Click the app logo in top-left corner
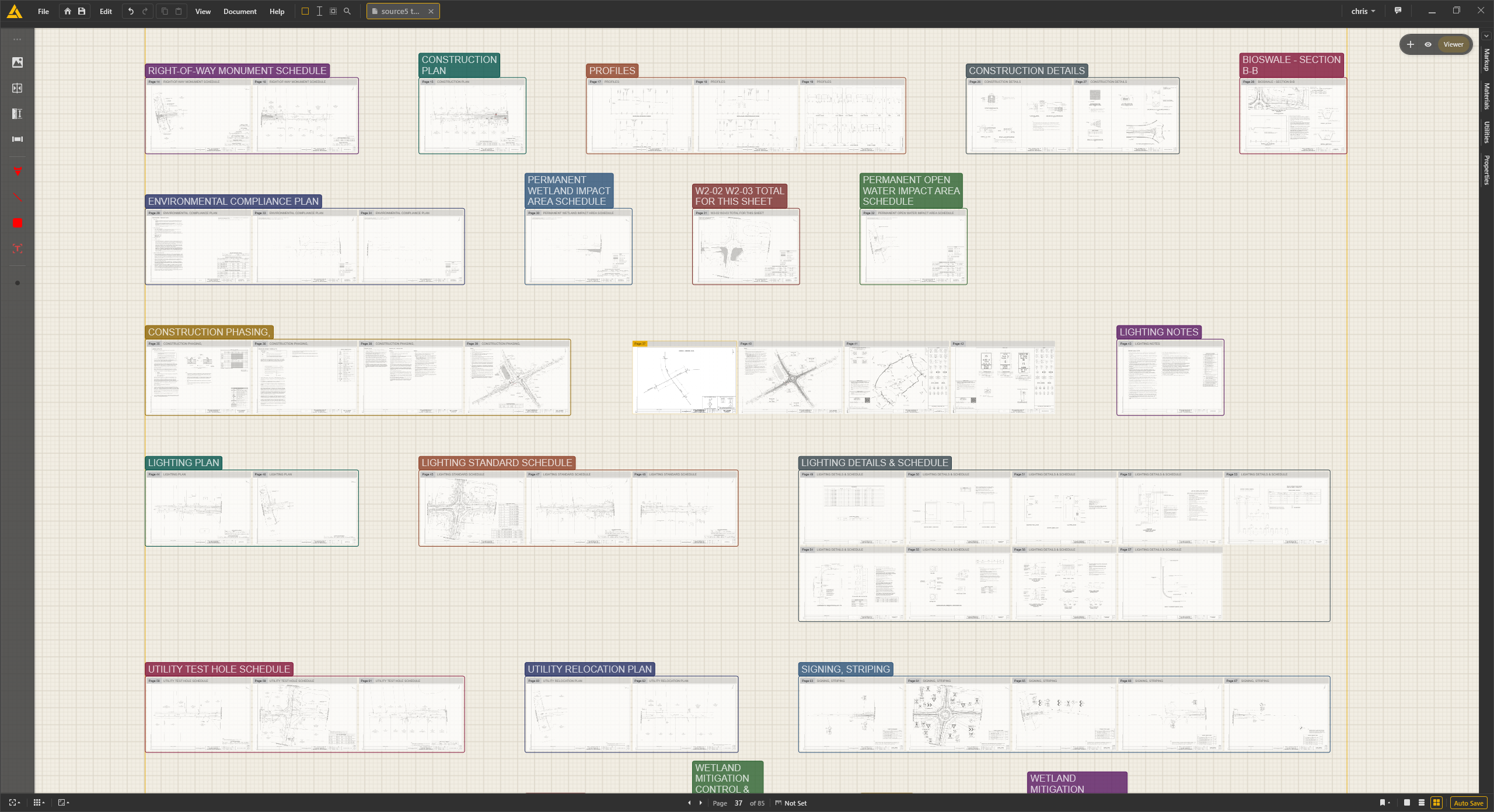The image size is (1494, 812). click(15, 11)
